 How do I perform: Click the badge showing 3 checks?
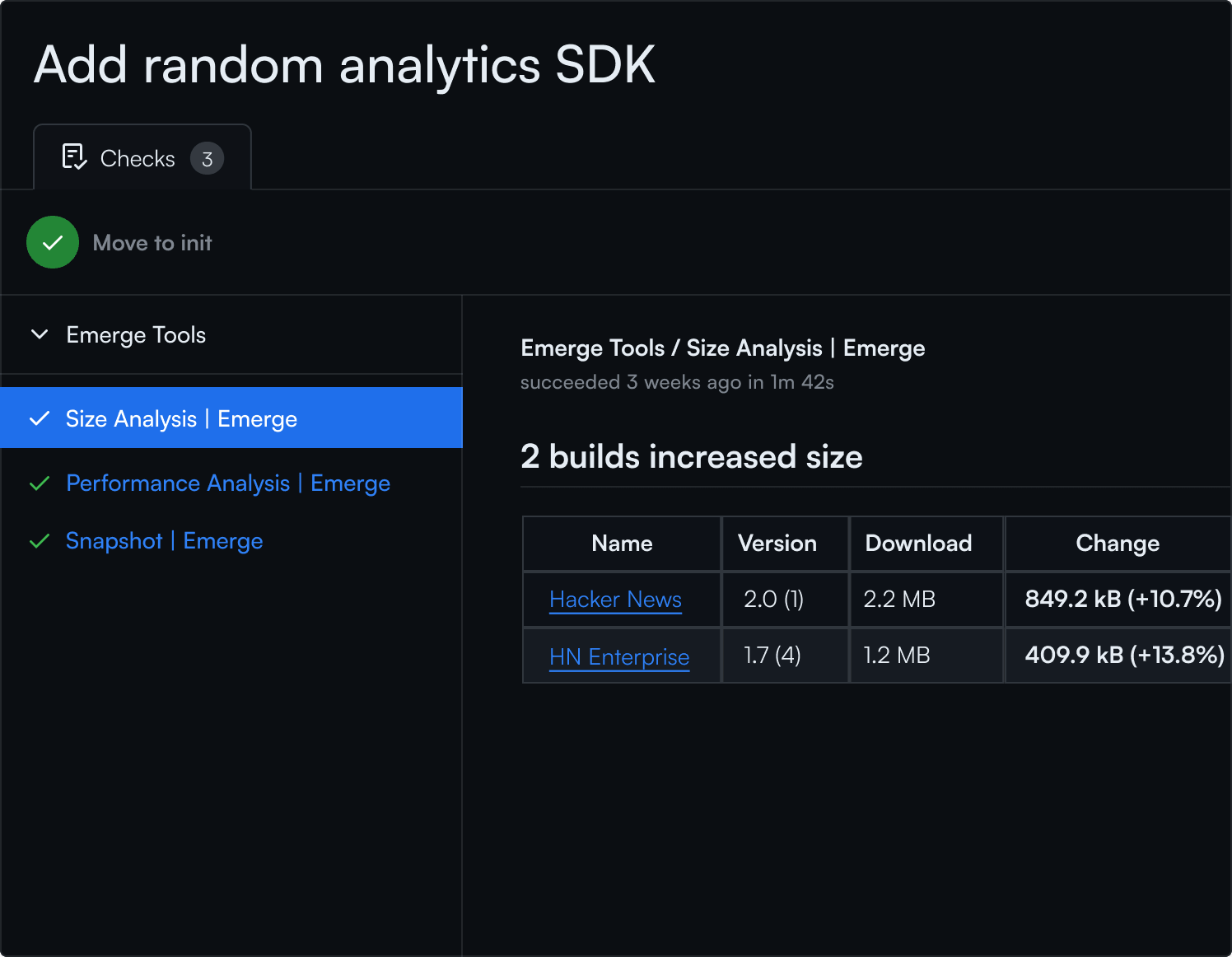click(208, 158)
